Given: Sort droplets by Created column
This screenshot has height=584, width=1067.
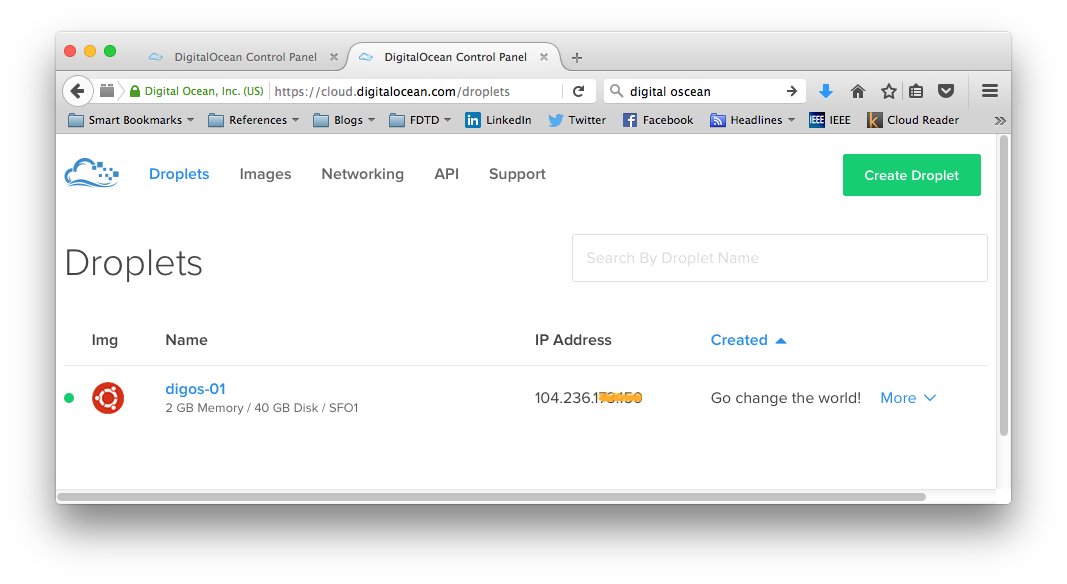Looking at the screenshot, I should (748, 340).
